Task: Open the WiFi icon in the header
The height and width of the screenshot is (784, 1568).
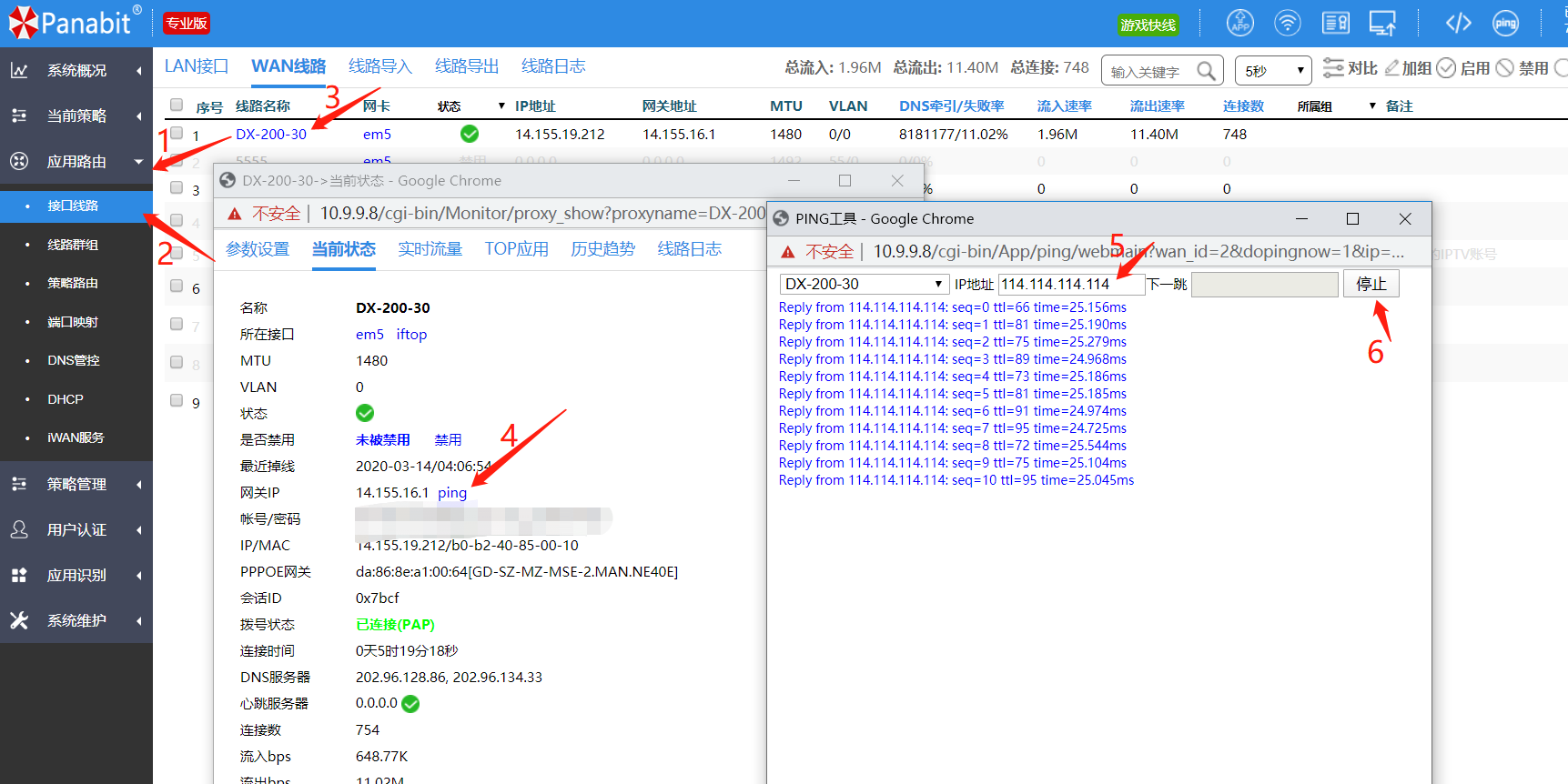Action: (x=1287, y=23)
